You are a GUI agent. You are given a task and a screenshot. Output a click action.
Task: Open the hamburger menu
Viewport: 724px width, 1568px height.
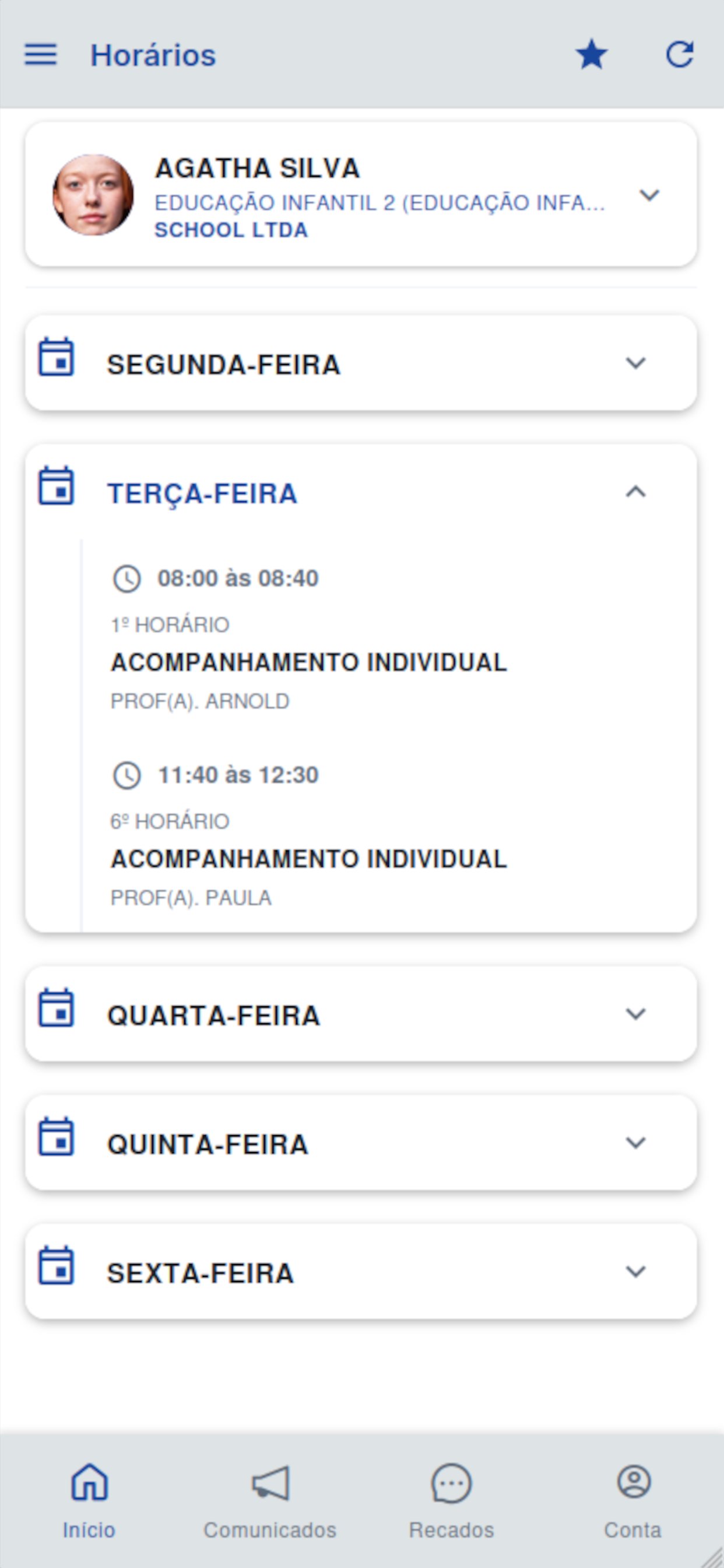click(x=40, y=55)
